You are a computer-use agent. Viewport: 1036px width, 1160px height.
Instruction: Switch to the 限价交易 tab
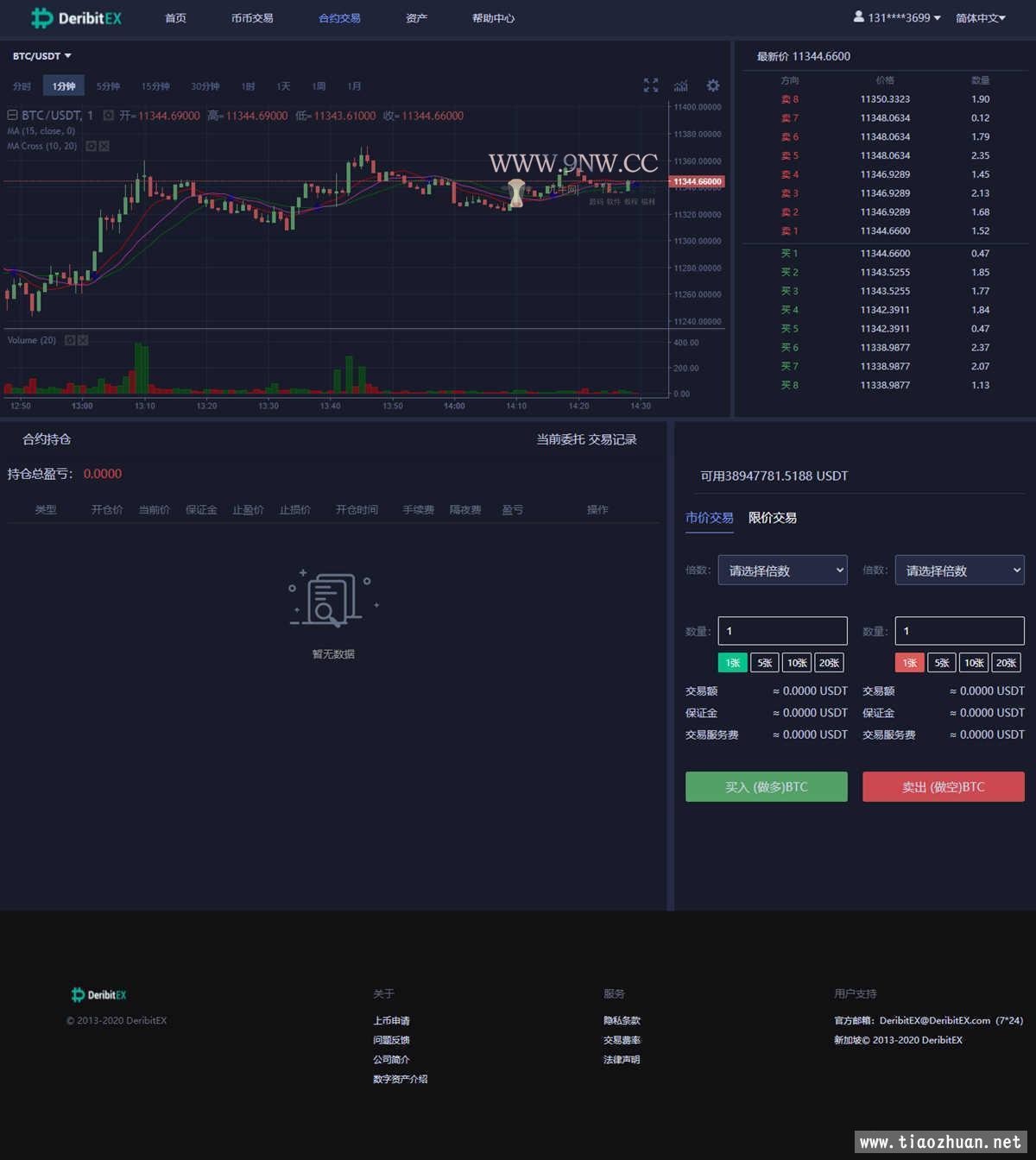coord(773,518)
